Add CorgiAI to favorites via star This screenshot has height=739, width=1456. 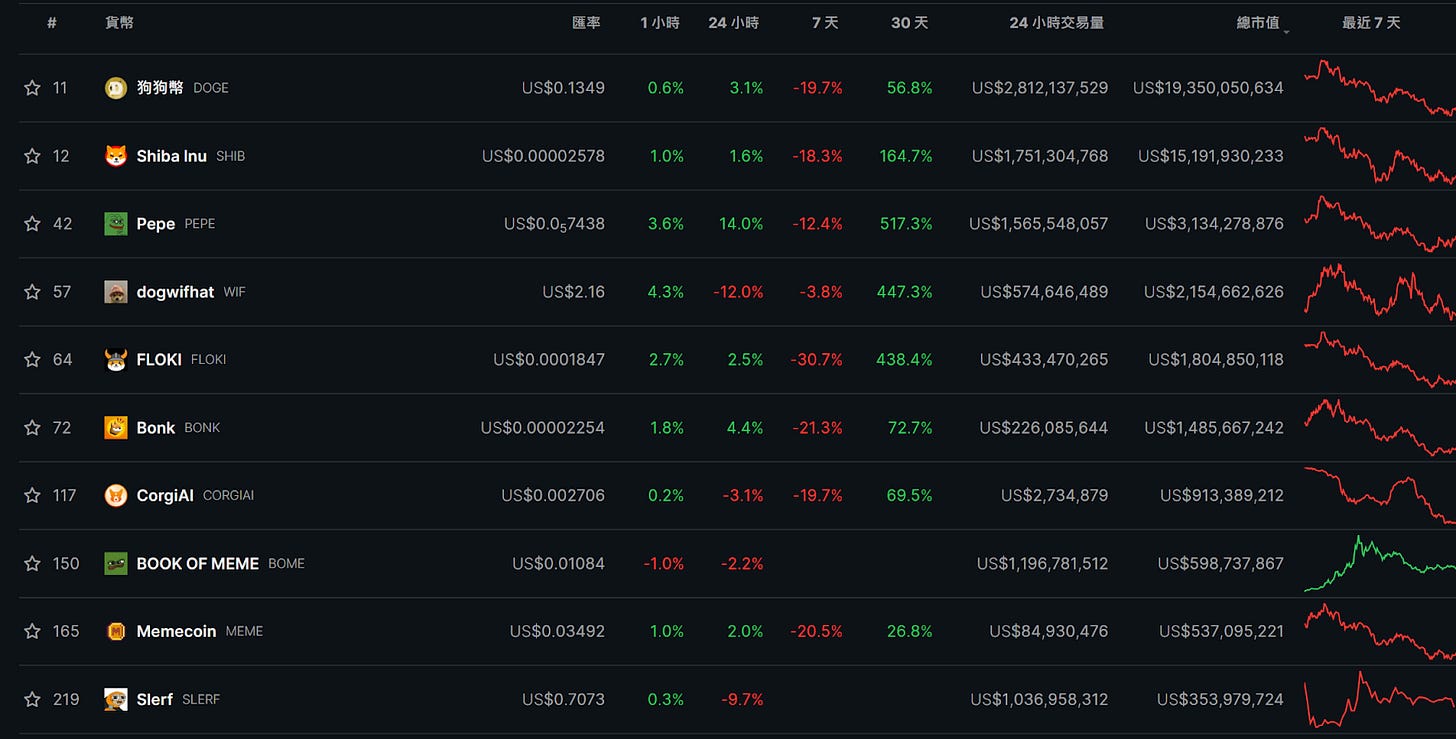pyautogui.click(x=32, y=496)
